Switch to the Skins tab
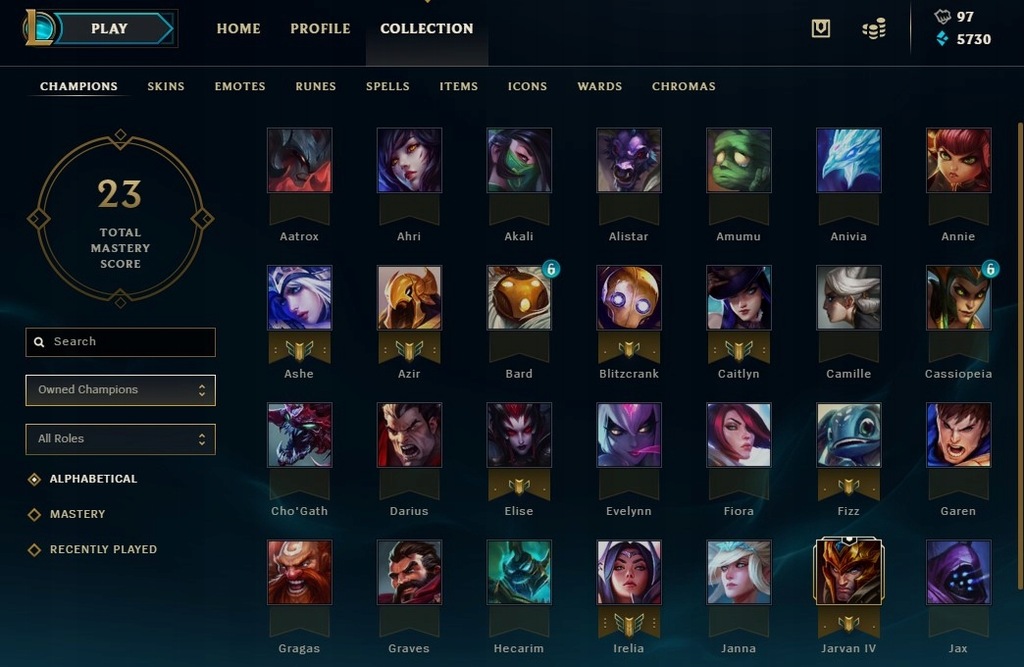The image size is (1024, 667). pos(166,86)
